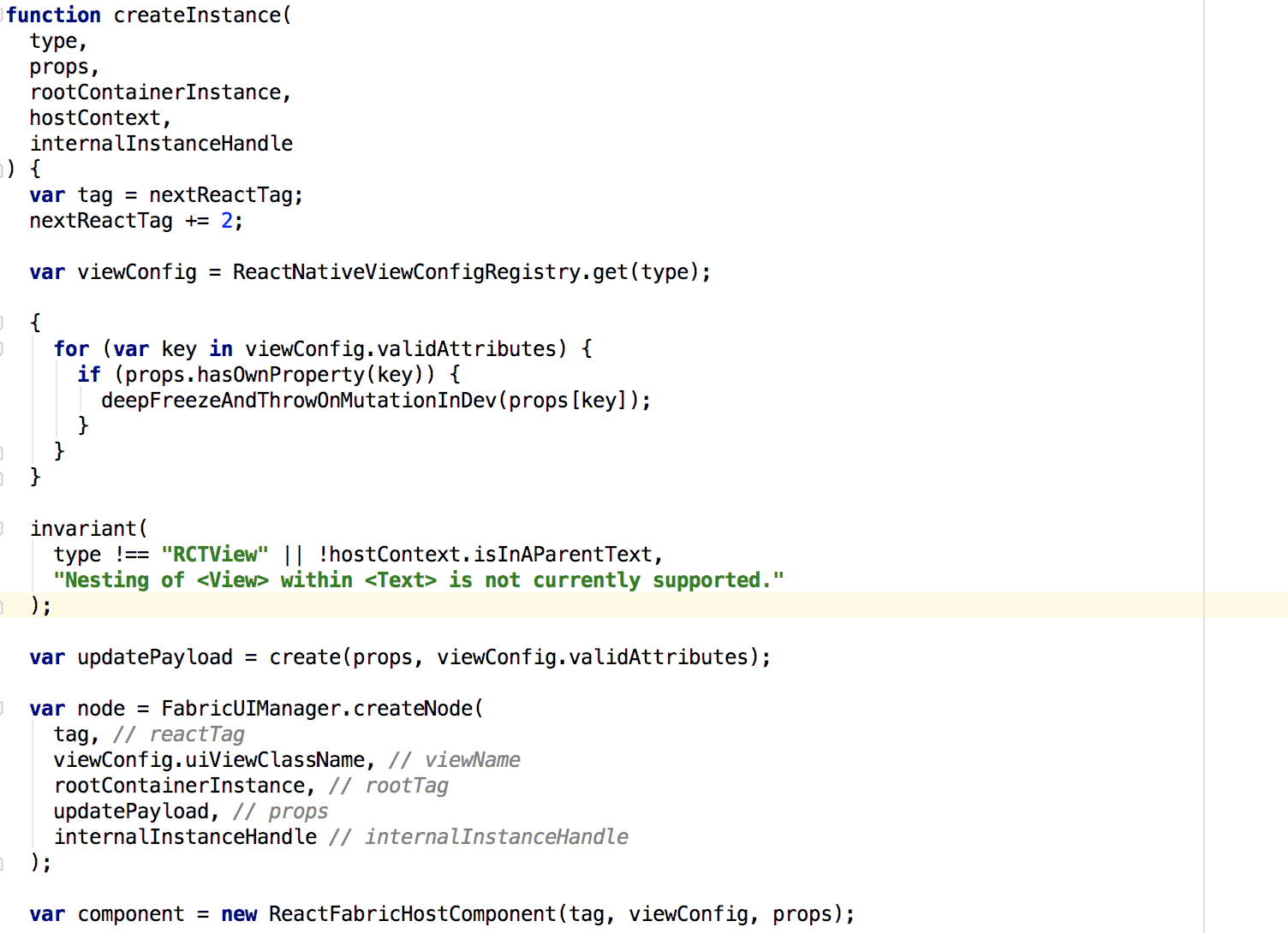
Task: Click the number 2 in 'nextReactTag += 2'
Action: click(227, 221)
